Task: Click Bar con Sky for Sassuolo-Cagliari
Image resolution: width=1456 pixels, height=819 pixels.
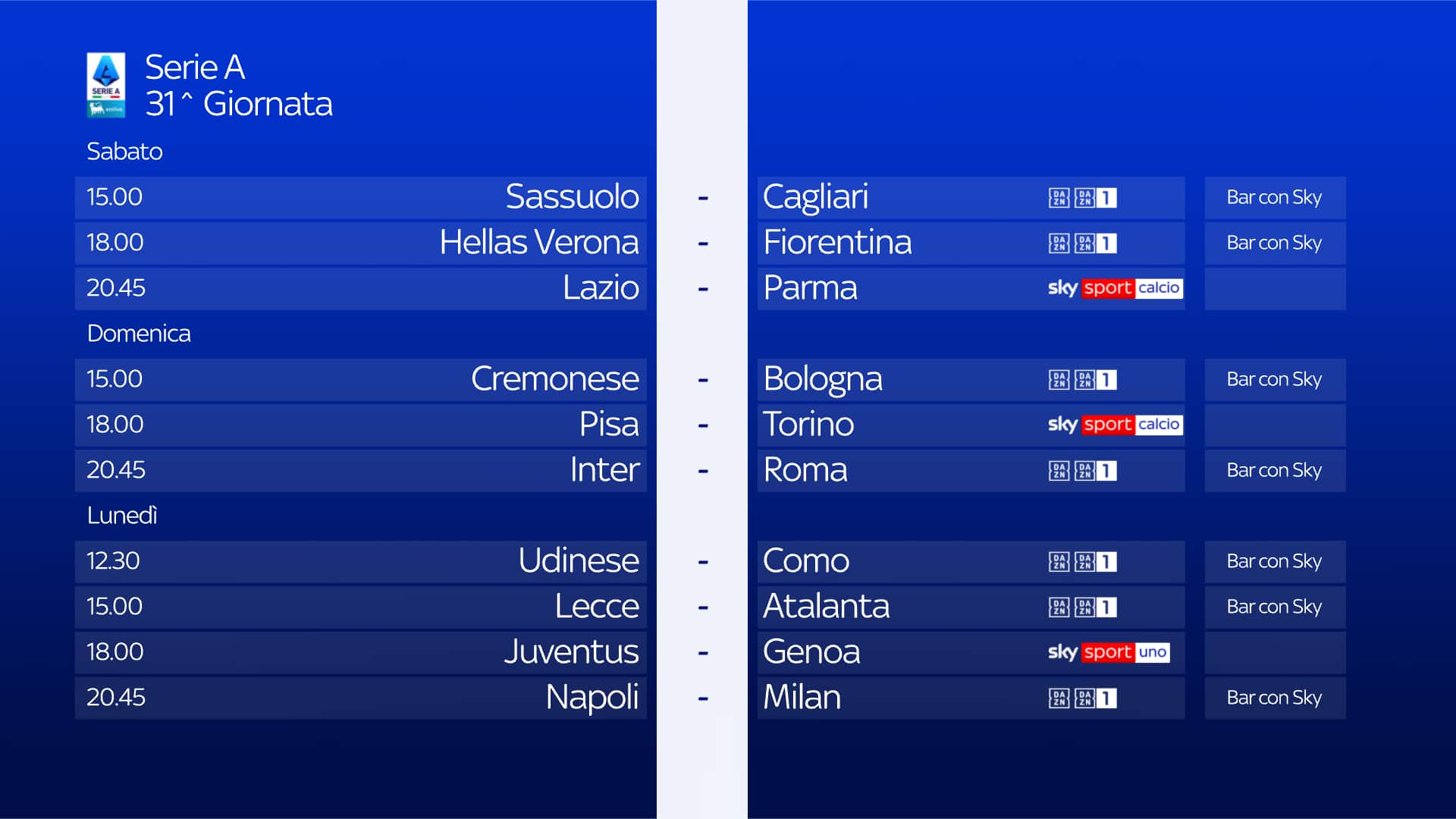Action: 1274,197
